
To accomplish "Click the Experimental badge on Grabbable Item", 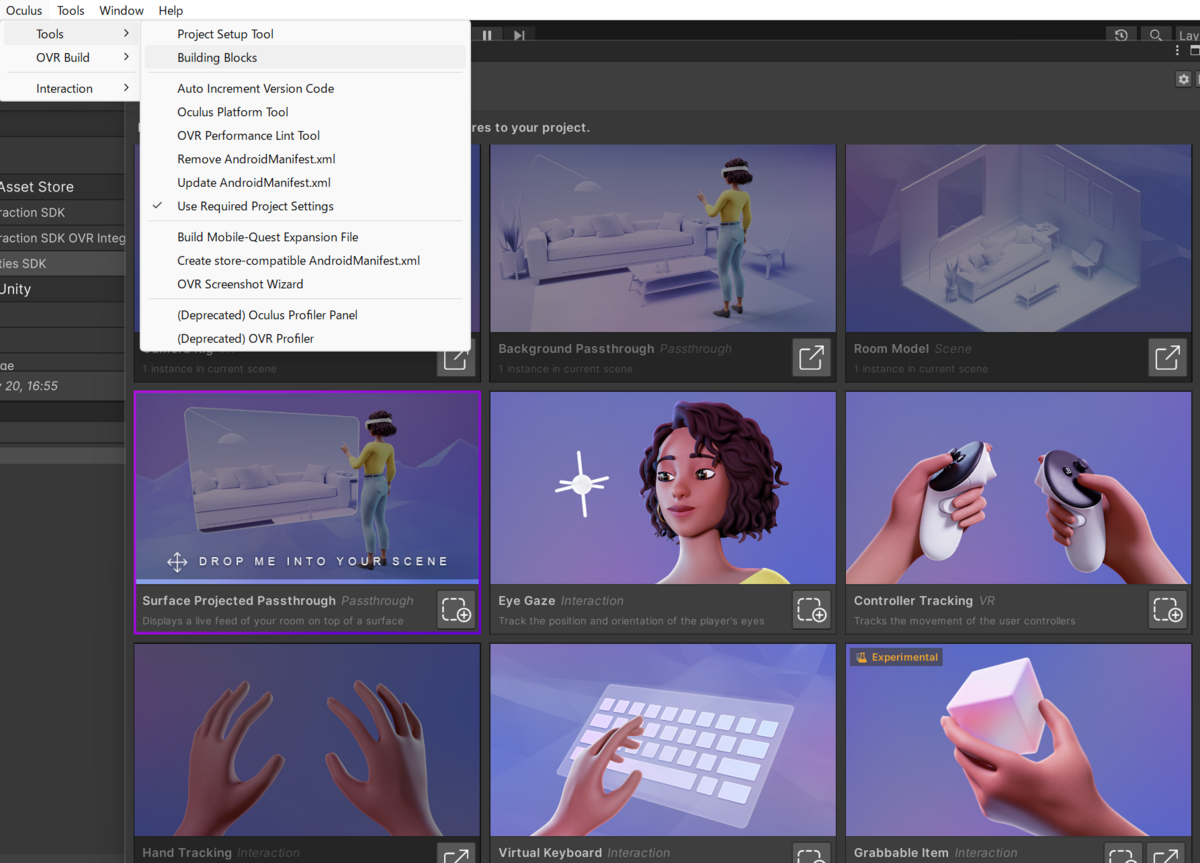I will (896, 657).
